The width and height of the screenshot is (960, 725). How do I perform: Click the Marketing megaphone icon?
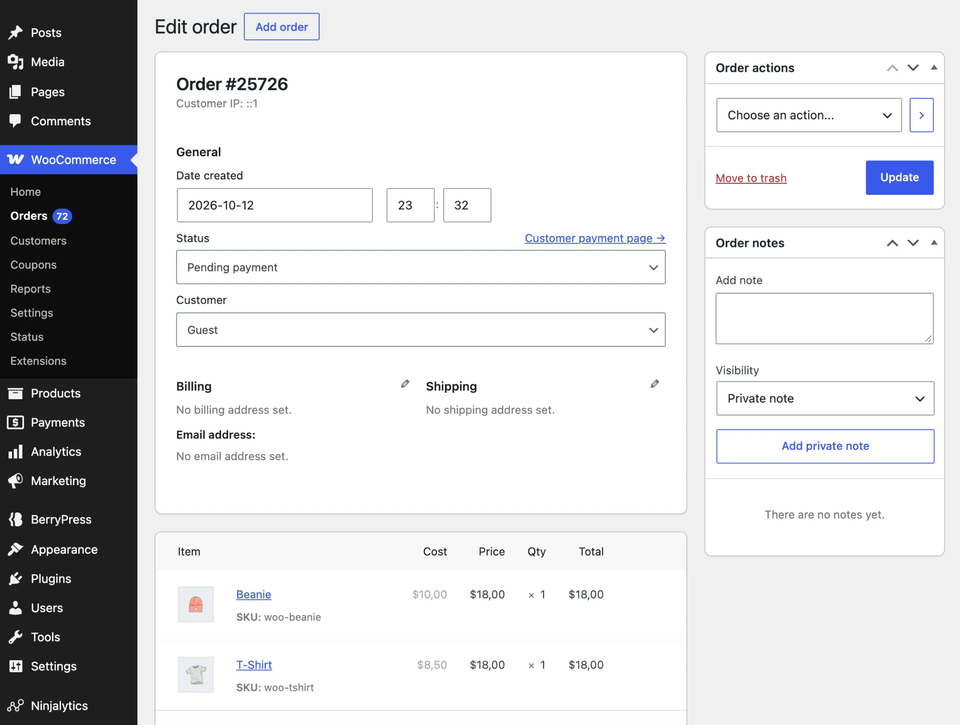[x=15, y=481]
